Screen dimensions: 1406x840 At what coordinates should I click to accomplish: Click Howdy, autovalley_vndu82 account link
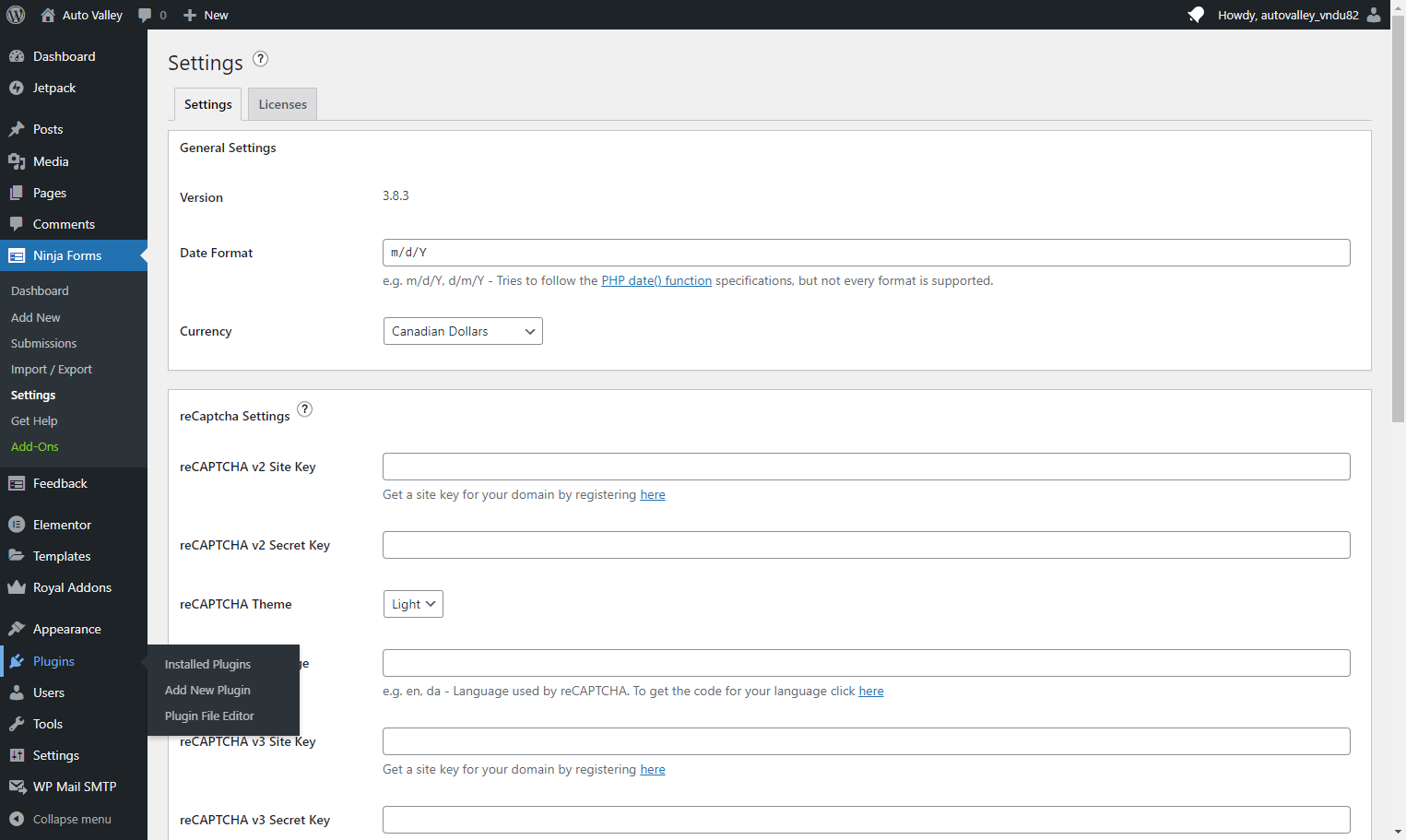(x=1288, y=15)
